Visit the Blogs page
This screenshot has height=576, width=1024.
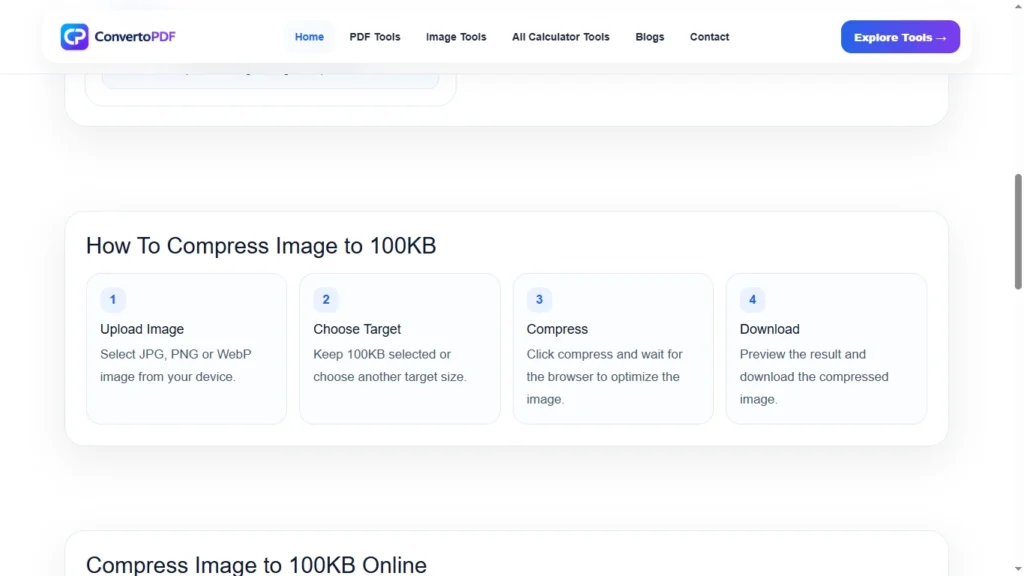point(650,37)
